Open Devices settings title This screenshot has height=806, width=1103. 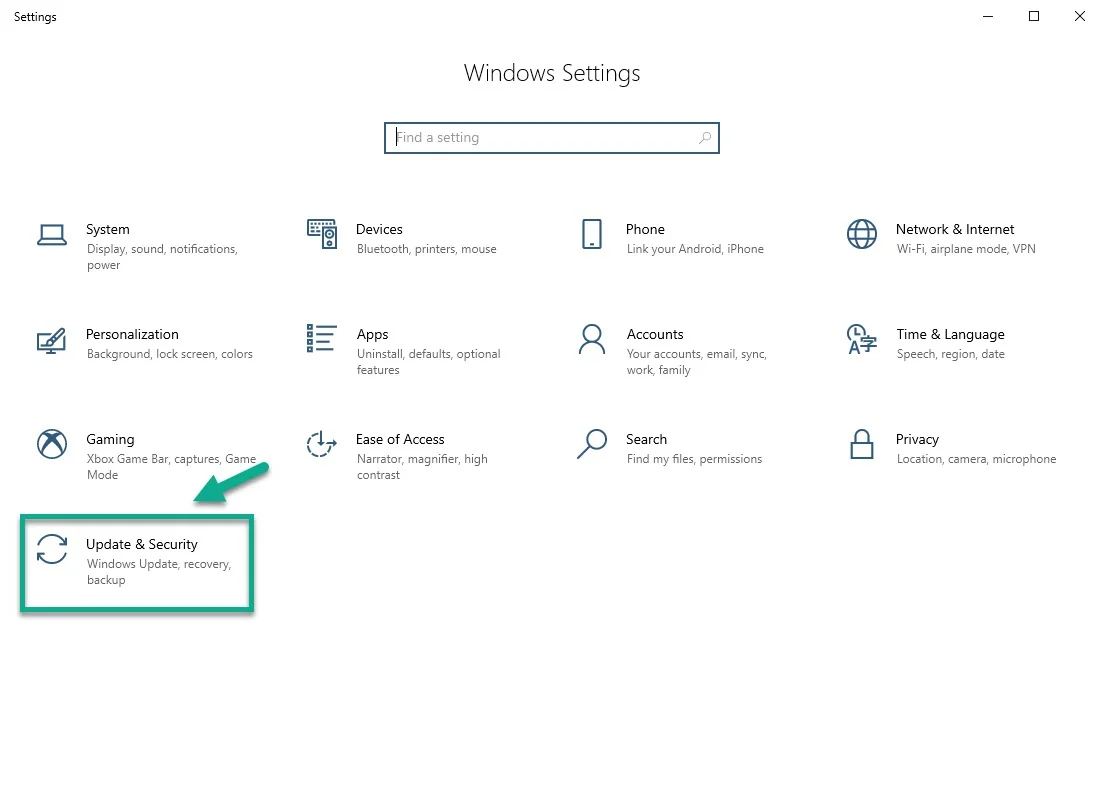(379, 229)
